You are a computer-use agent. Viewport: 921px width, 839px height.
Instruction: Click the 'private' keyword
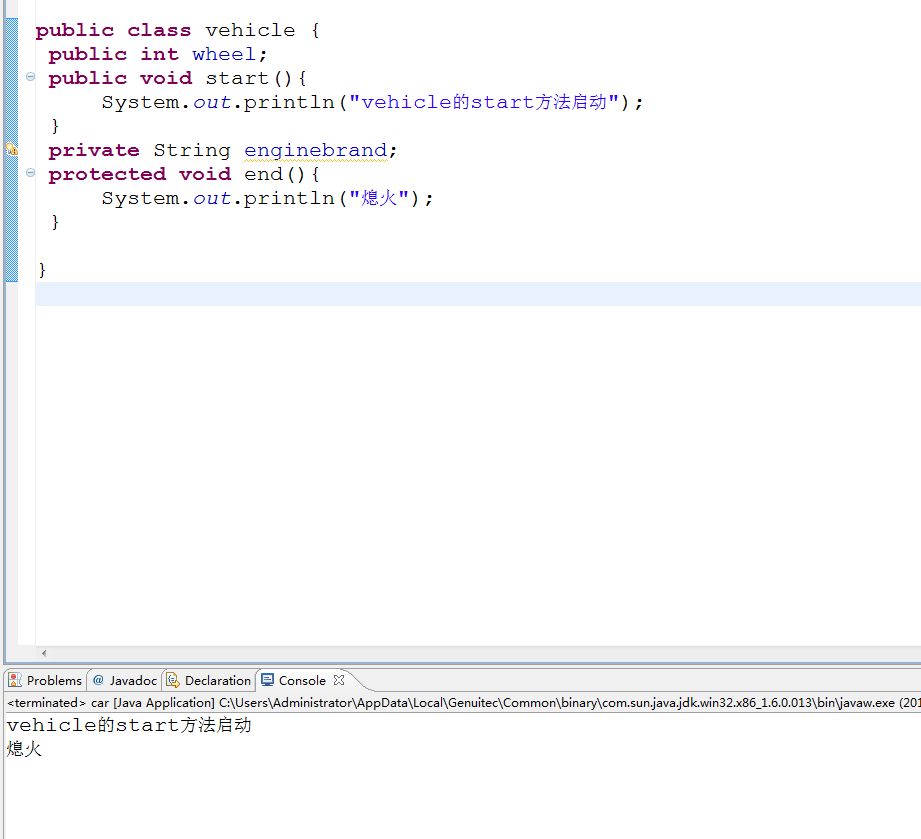coord(94,150)
